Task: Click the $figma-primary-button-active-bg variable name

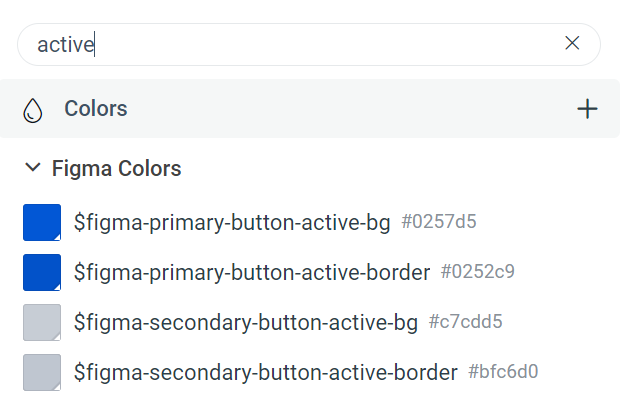Action: click(232, 223)
